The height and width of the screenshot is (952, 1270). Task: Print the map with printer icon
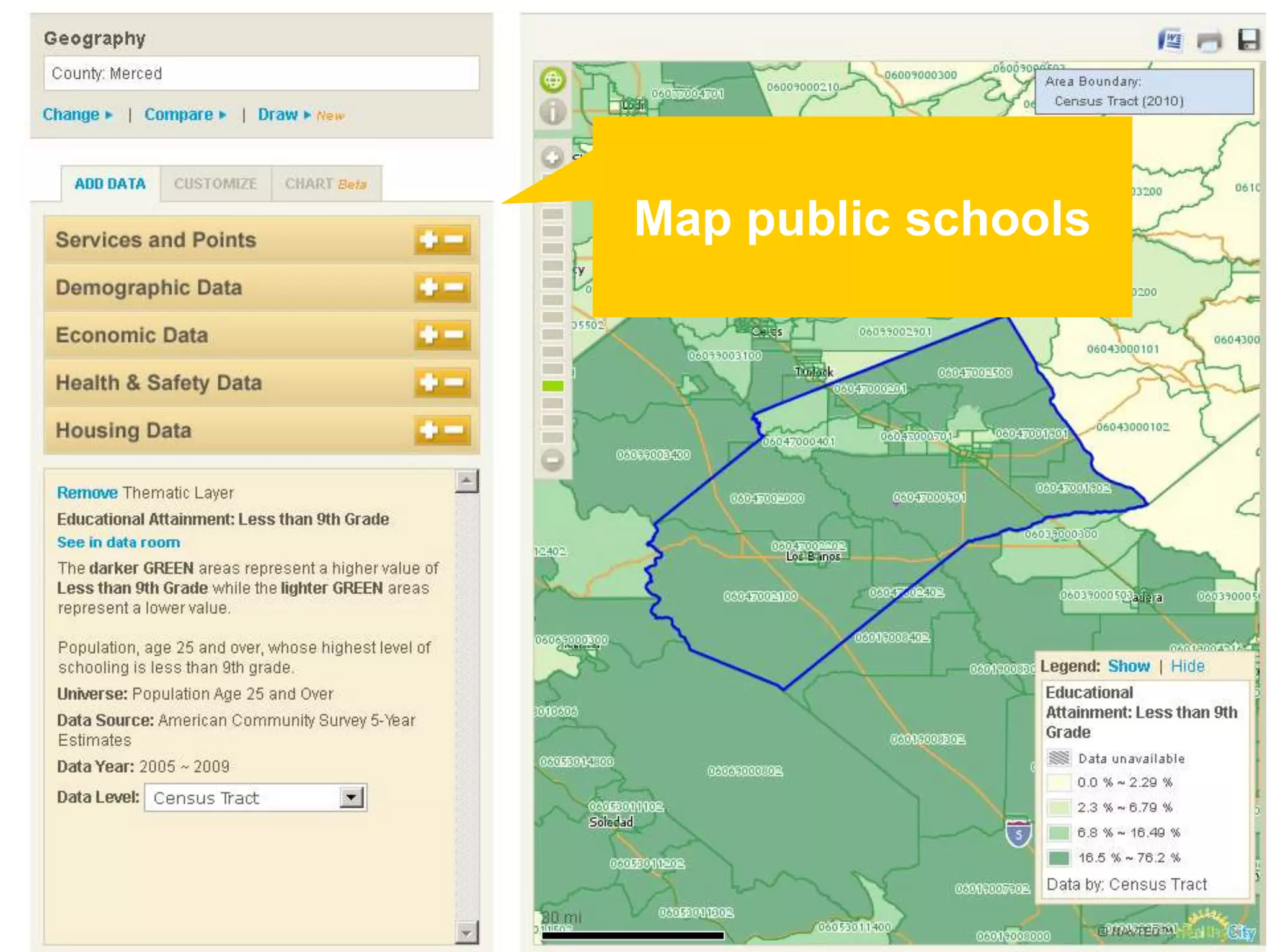point(1209,41)
